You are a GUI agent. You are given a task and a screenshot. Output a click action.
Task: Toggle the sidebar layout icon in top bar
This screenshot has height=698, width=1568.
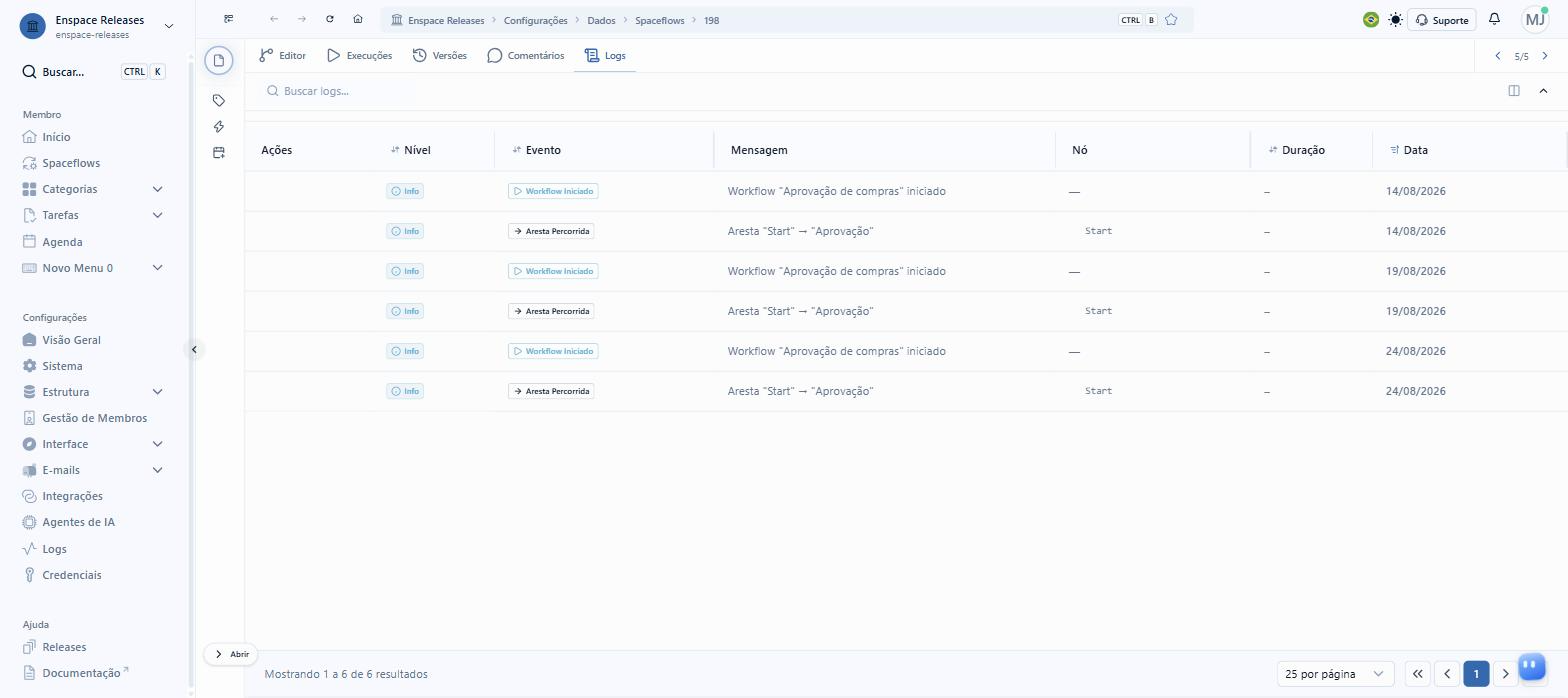(x=229, y=19)
